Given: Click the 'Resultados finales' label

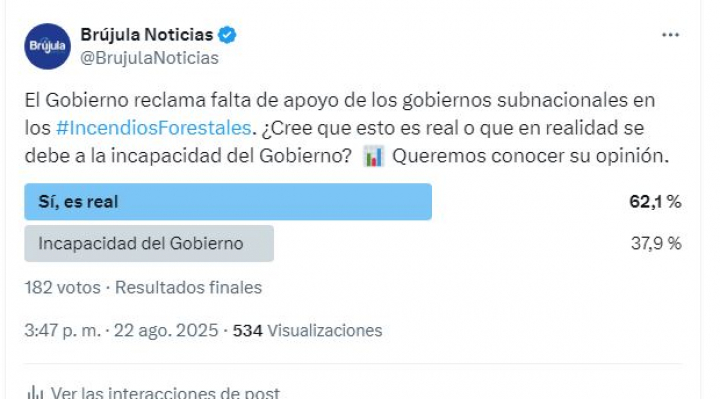Looking at the screenshot, I should click(x=188, y=287).
